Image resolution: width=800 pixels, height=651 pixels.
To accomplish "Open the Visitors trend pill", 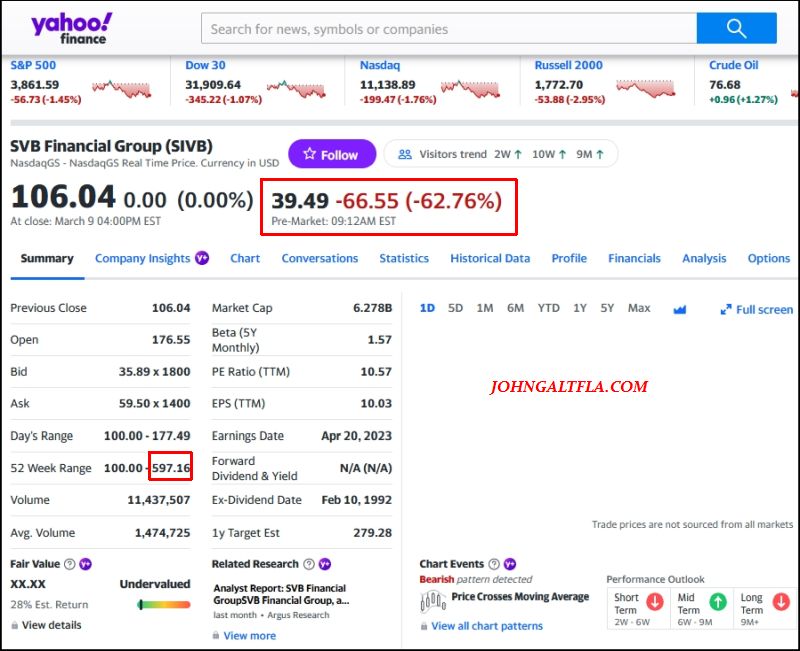I will (x=500, y=154).
